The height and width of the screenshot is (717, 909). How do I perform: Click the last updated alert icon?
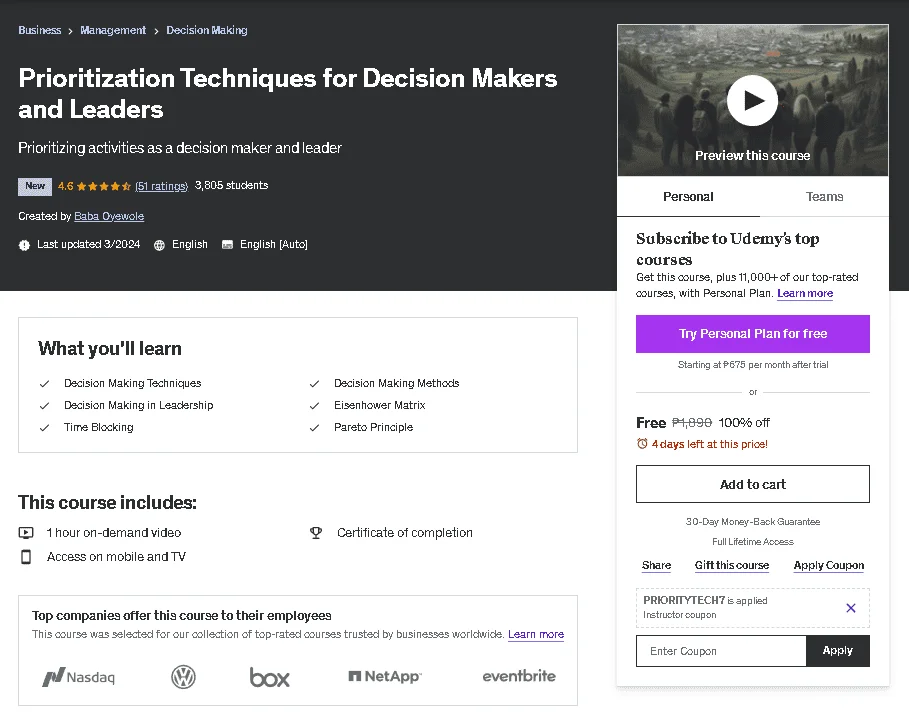pos(24,245)
